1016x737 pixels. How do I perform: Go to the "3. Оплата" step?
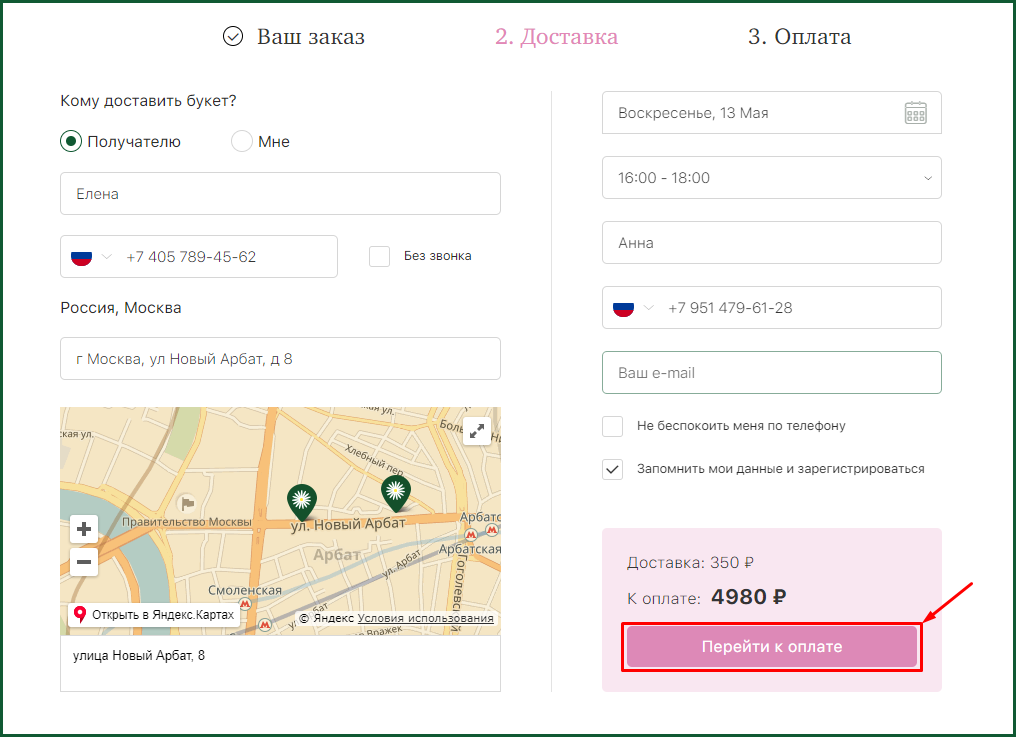(799, 38)
